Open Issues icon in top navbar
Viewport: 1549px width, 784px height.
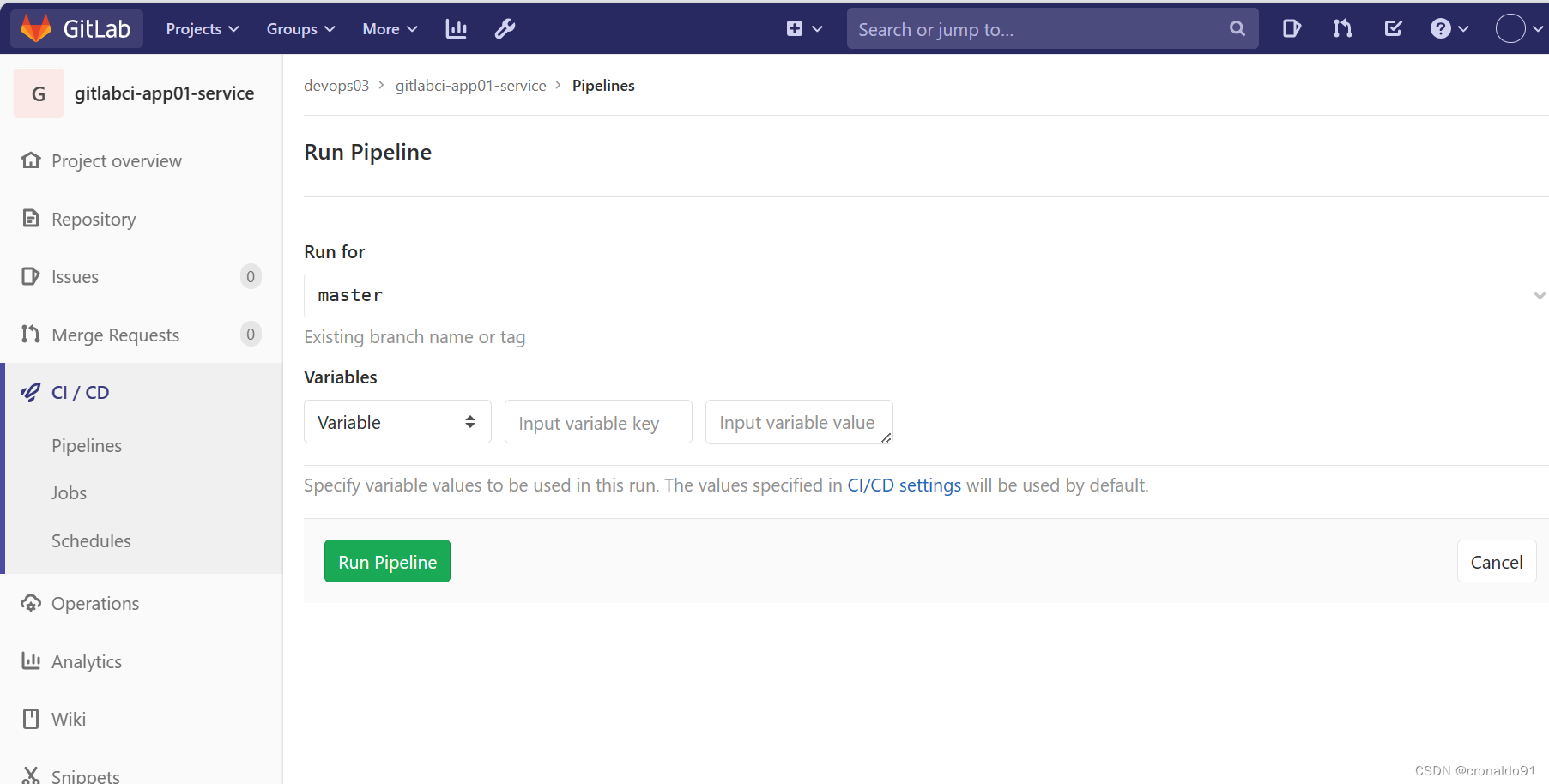point(1292,29)
